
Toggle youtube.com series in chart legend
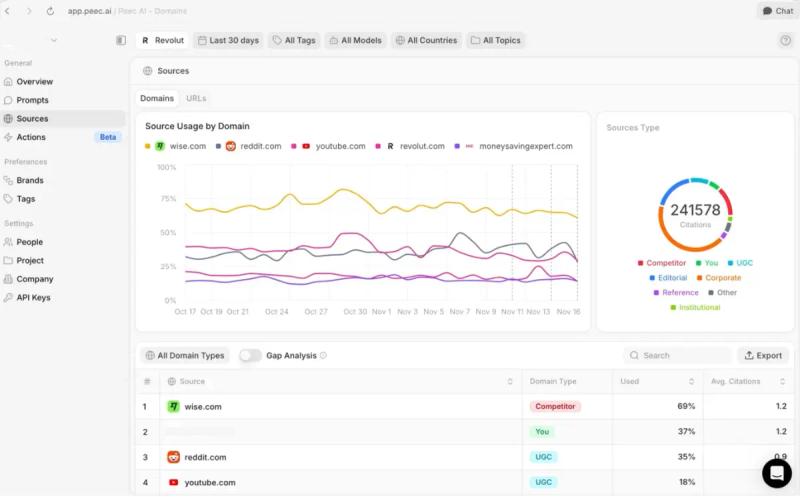click(x=329, y=146)
